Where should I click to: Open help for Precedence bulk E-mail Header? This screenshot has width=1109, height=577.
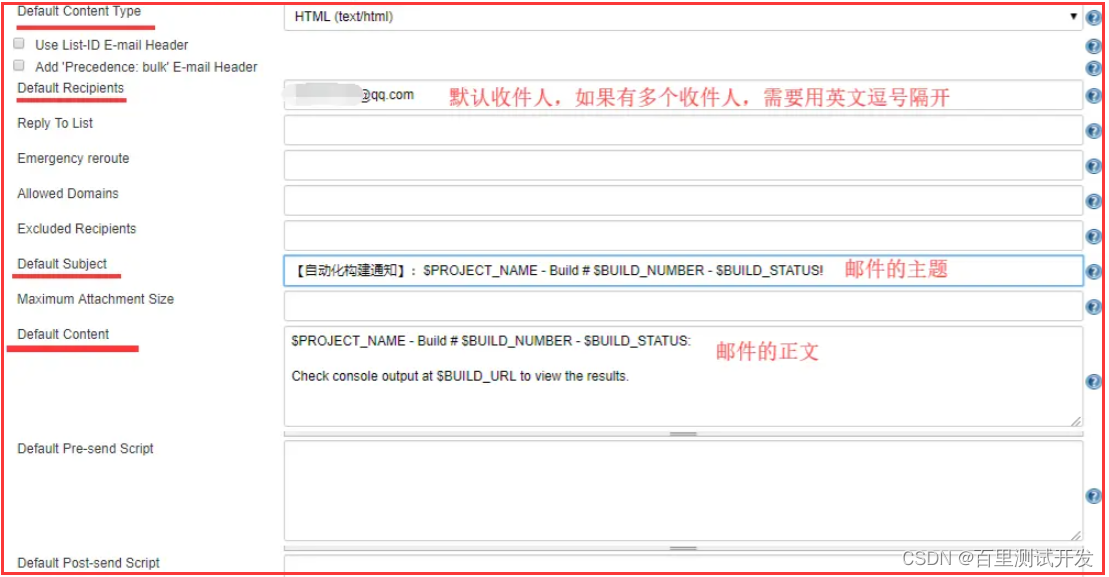(1093, 69)
